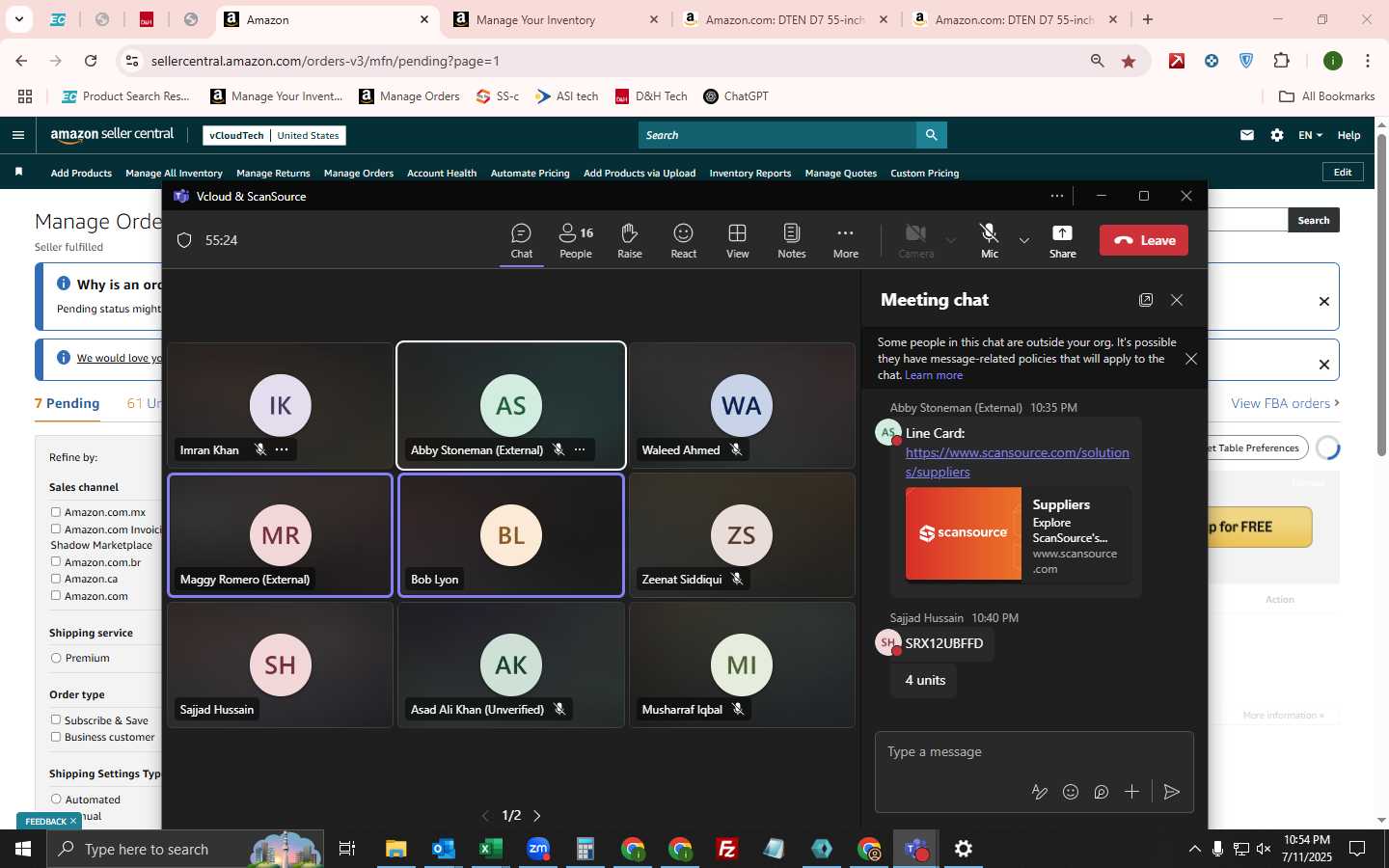
Task: Check the Amazon.ca sales channel
Action: tap(56, 579)
